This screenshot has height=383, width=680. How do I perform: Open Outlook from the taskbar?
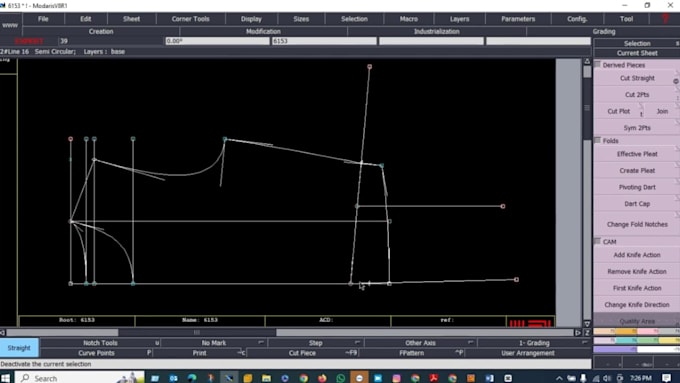point(173,378)
